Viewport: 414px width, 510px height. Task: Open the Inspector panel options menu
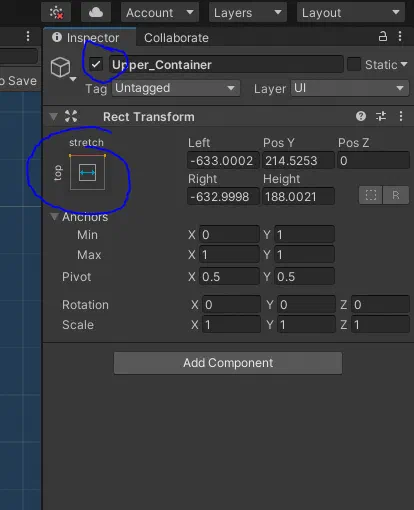[x=400, y=36]
